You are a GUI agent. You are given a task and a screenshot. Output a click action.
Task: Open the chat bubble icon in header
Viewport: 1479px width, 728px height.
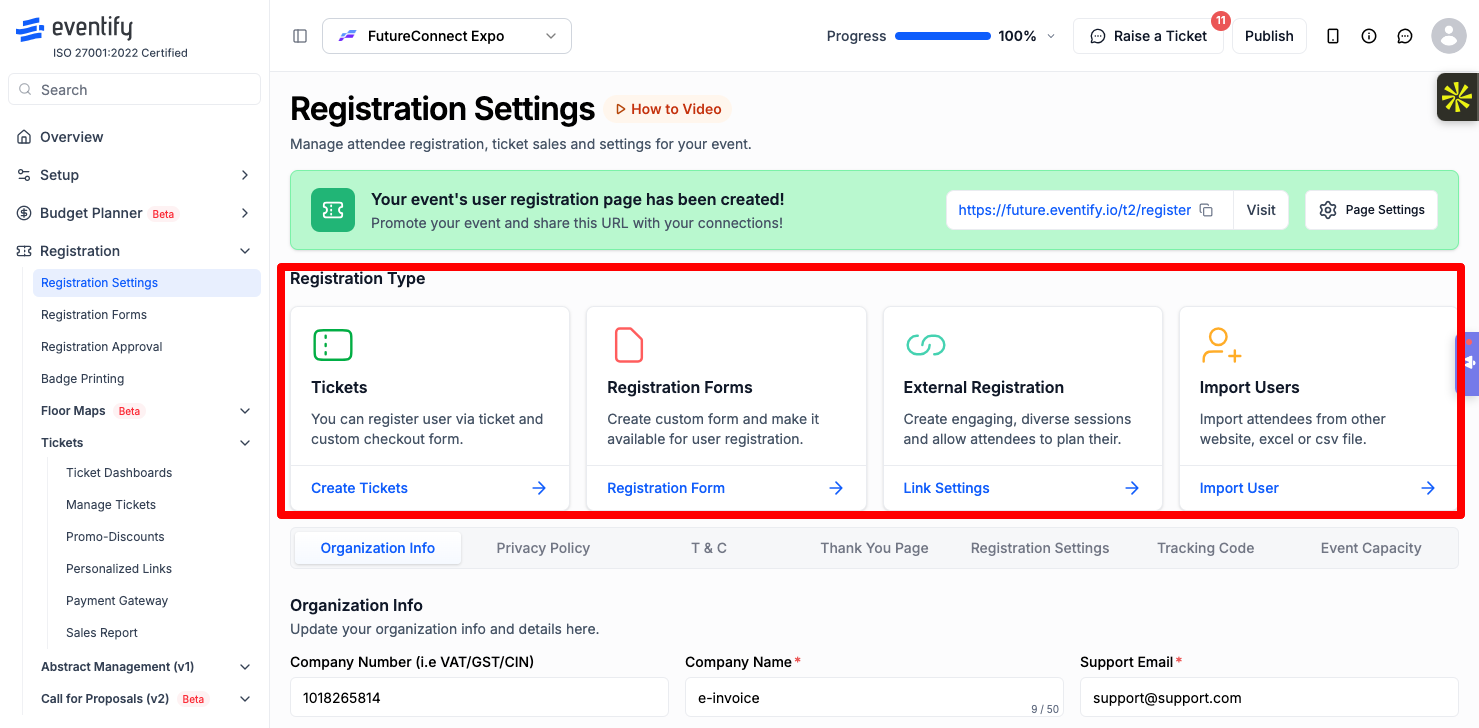(1405, 36)
